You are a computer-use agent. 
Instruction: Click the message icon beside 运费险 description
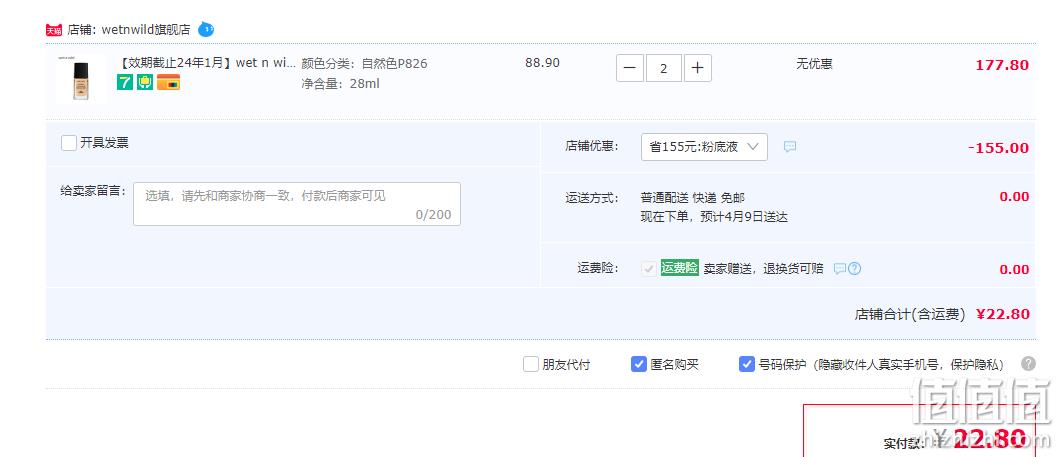point(840,268)
